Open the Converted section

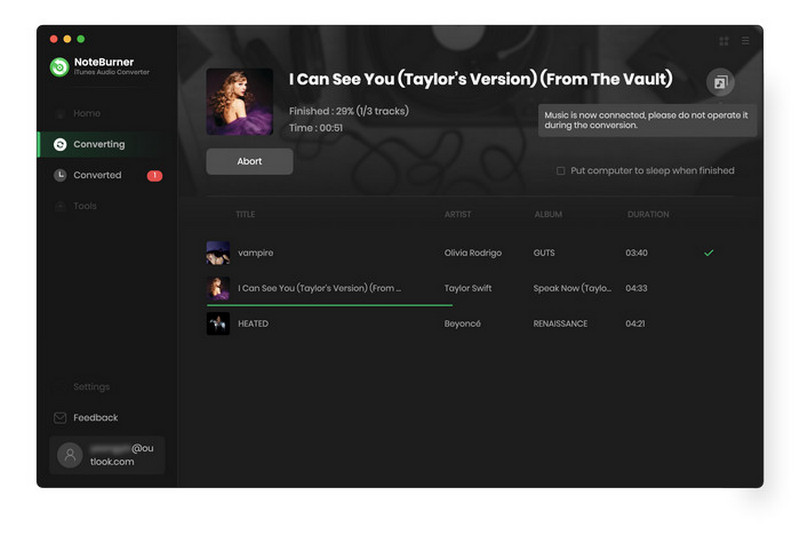(97, 175)
